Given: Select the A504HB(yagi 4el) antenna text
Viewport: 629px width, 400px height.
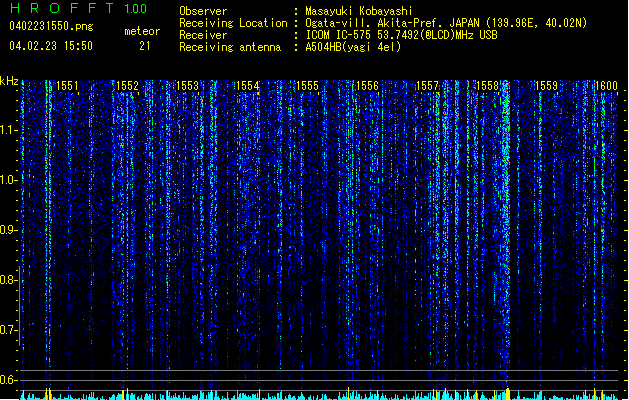Looking at the screenshot, I should coord(353,47).
